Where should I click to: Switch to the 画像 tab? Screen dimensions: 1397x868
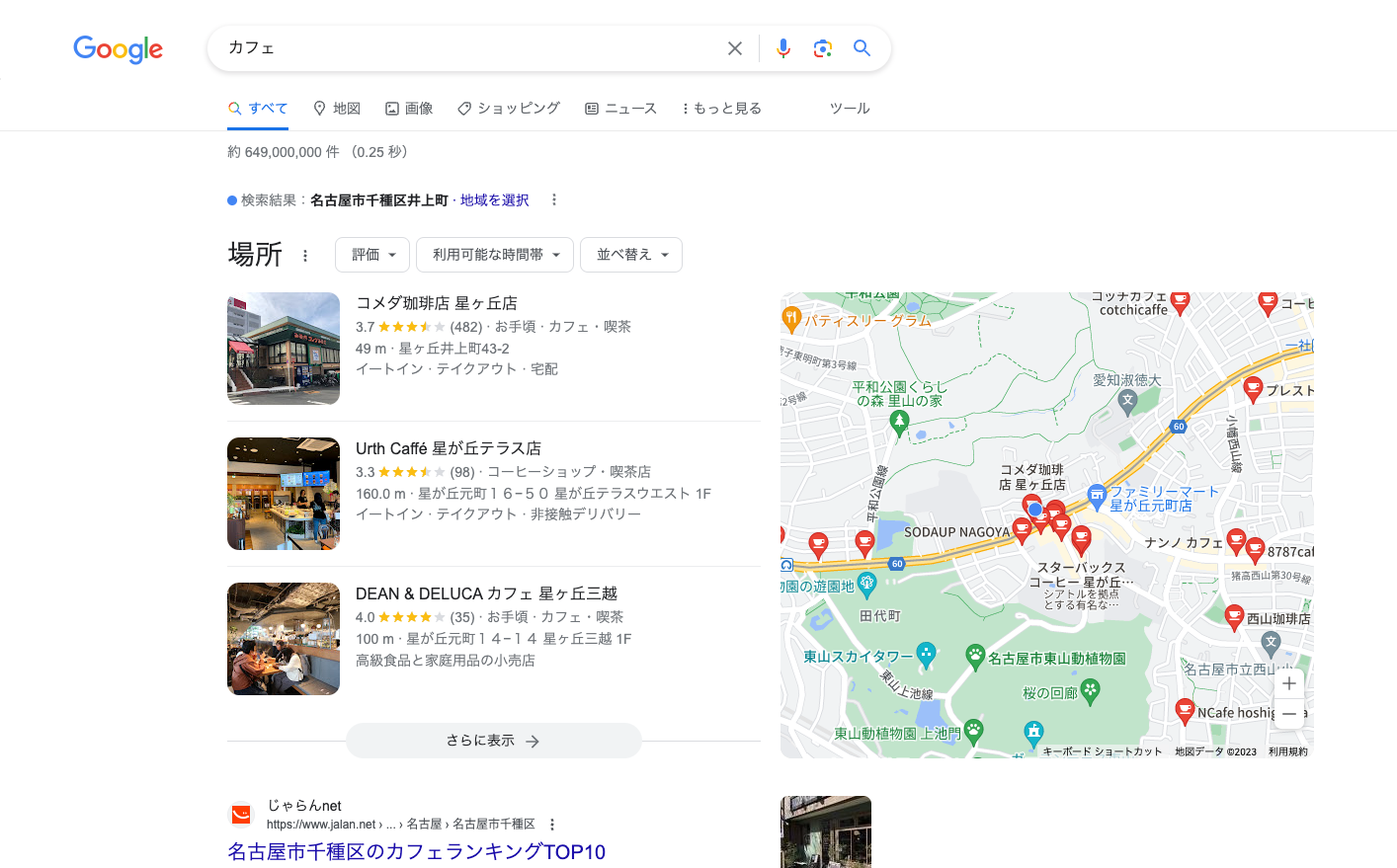409,109
